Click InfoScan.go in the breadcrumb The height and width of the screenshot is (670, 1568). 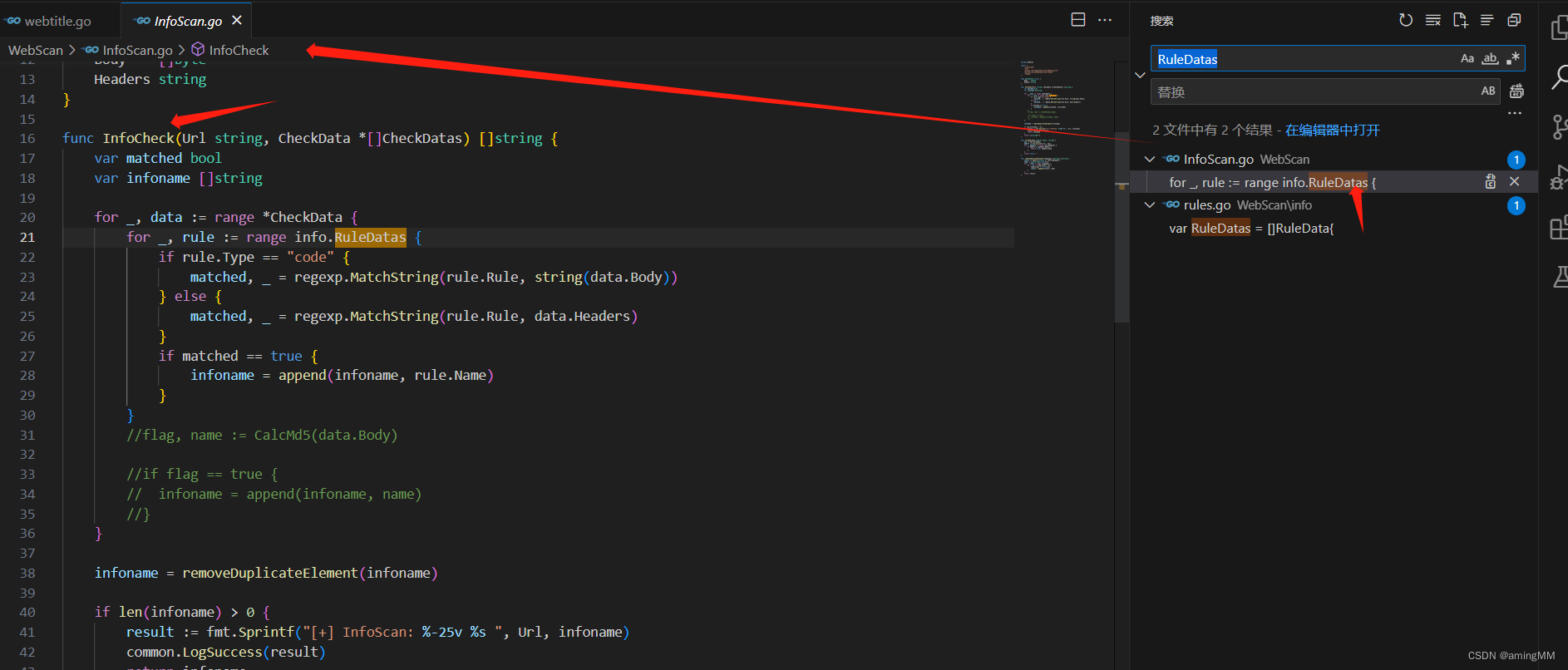(137, 50)
